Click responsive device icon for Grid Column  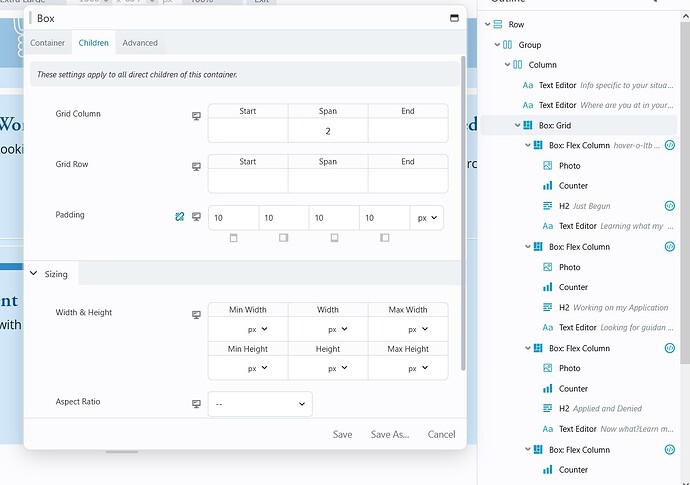197,117
